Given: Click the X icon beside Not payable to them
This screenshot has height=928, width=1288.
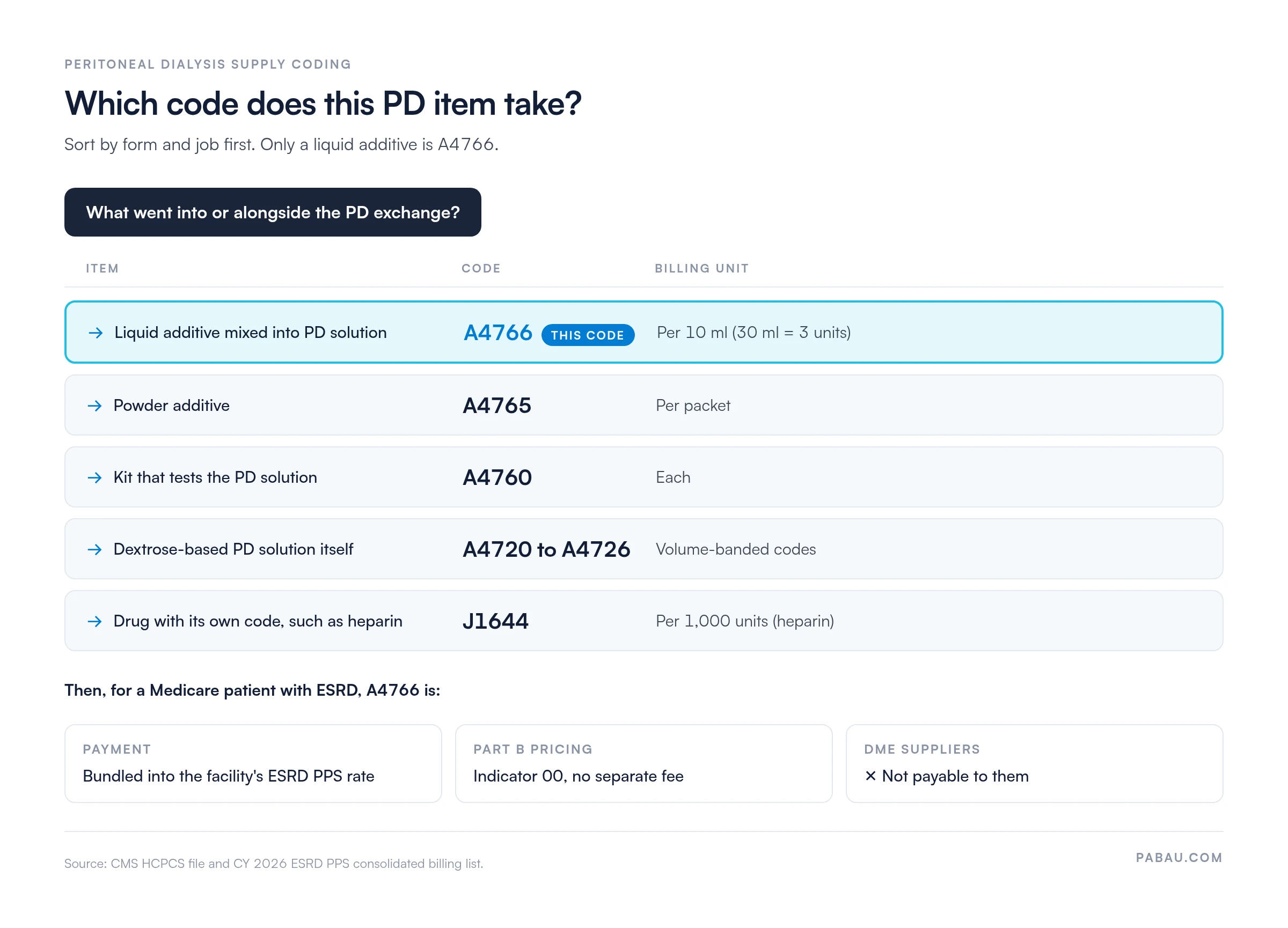Looking at the screenshot, I should point(870,775).
